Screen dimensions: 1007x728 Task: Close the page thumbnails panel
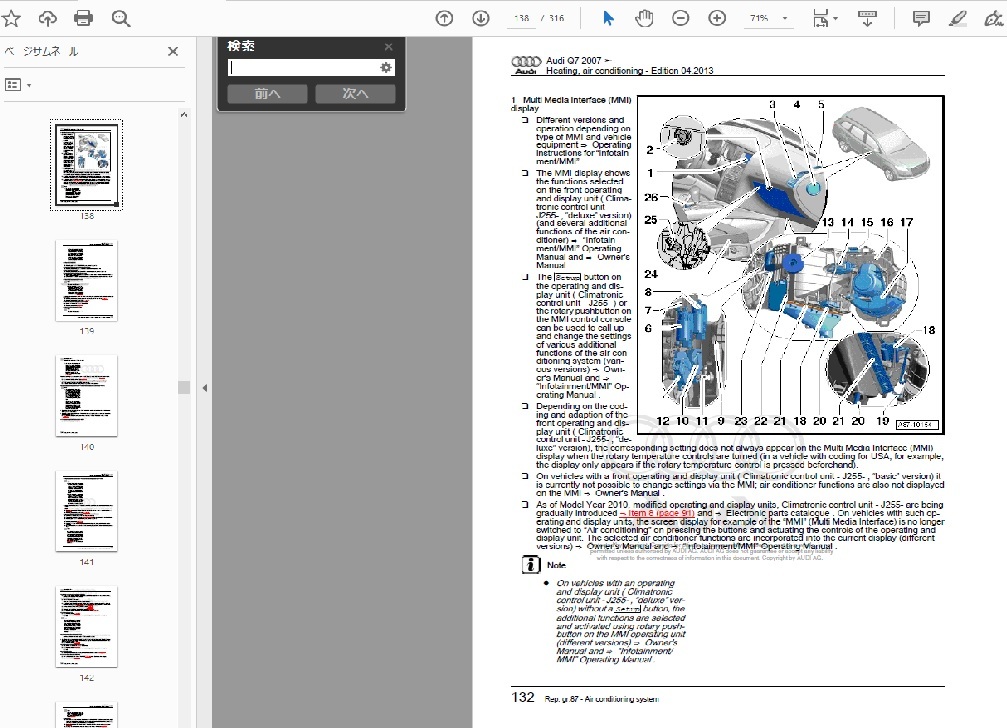coord(173,51)
